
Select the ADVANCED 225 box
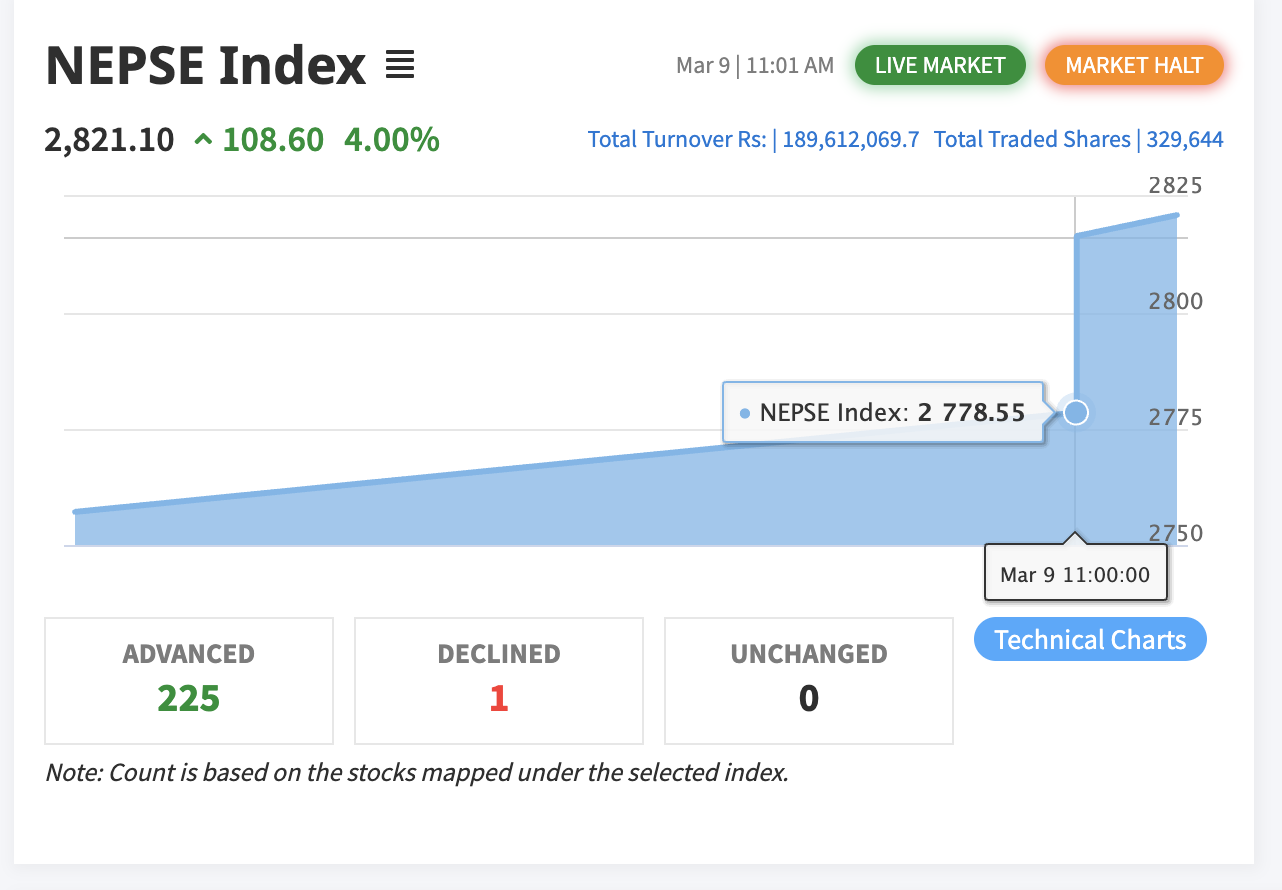click(189, 681)
